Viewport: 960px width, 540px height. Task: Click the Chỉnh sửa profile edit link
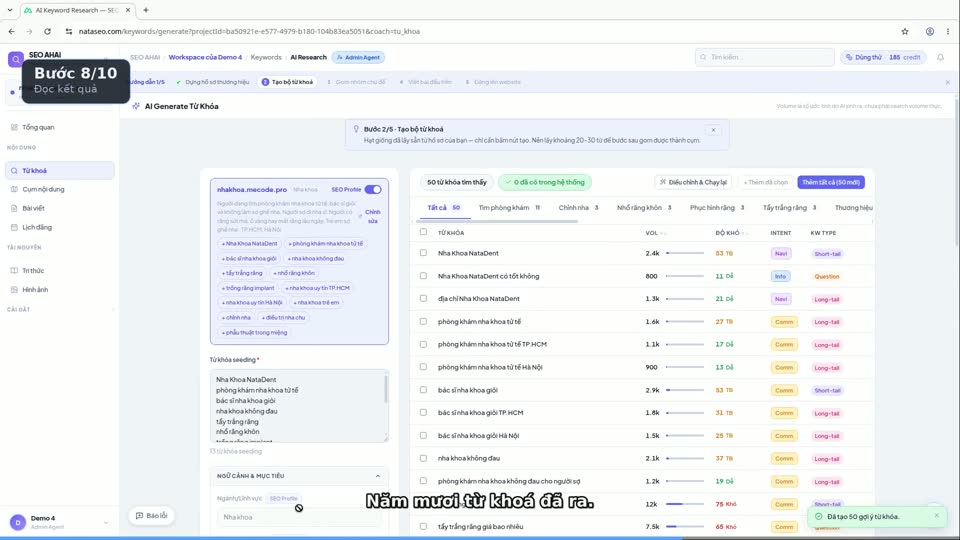(372, 216)
